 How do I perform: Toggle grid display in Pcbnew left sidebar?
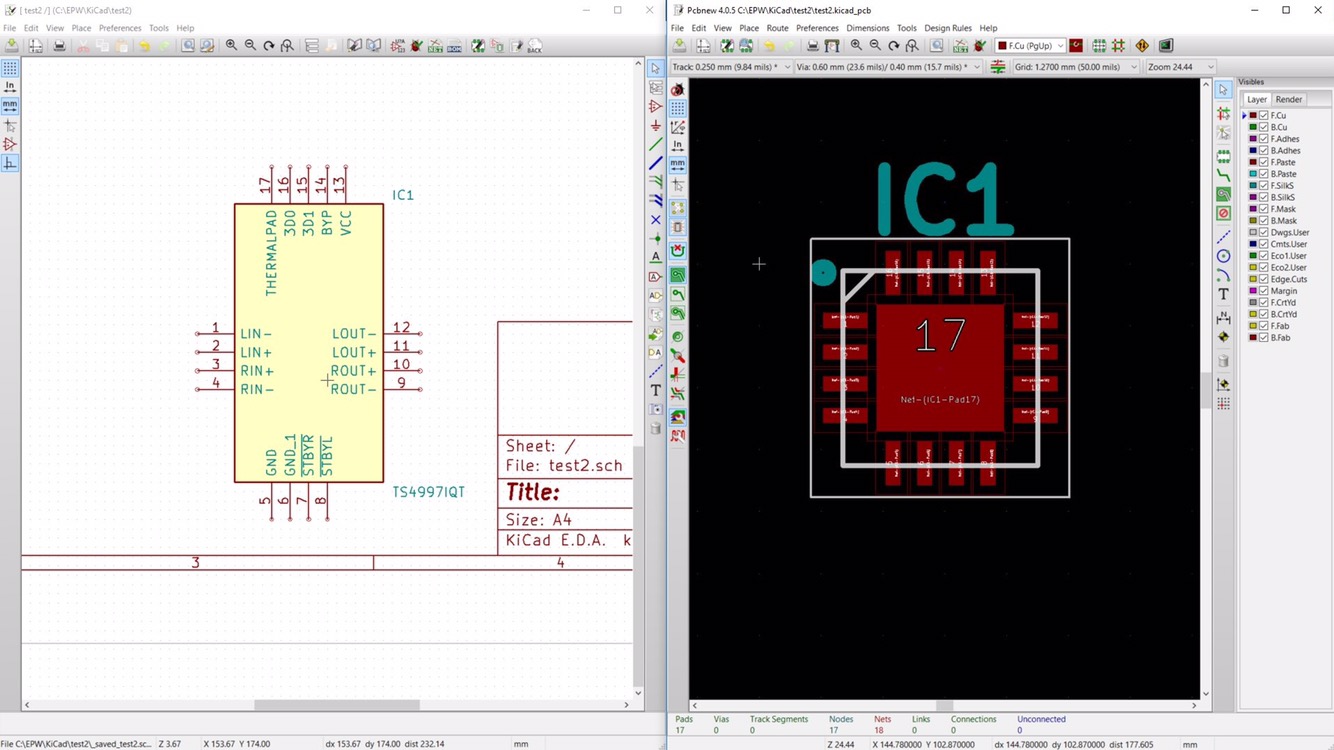tap(678, 108)
